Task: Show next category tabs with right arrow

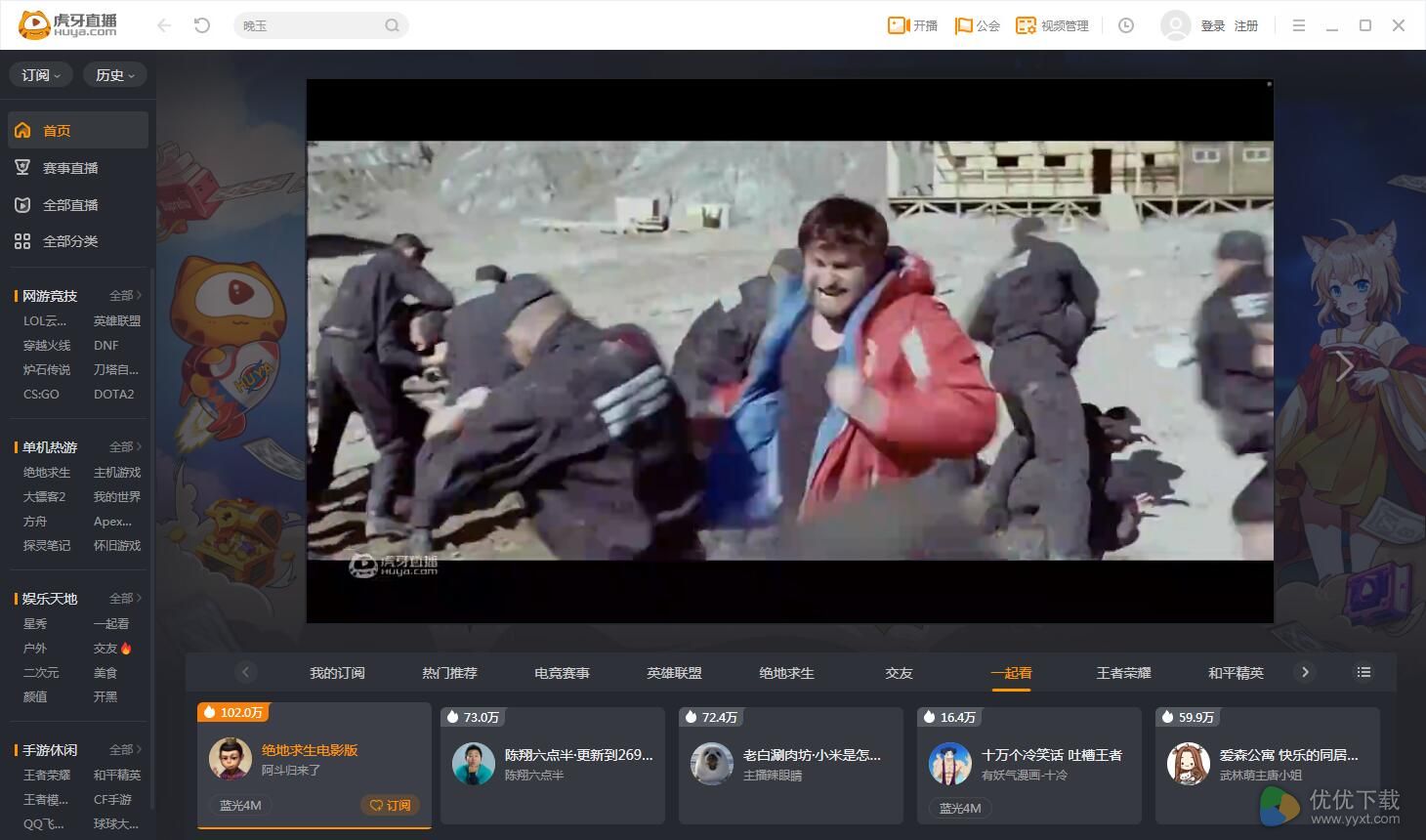Action: click(1305, 672)
